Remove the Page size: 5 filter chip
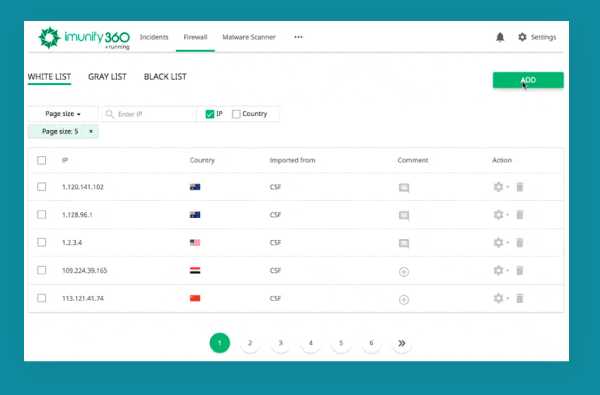Screen dimensions: 600x395 tap(91, 131)
